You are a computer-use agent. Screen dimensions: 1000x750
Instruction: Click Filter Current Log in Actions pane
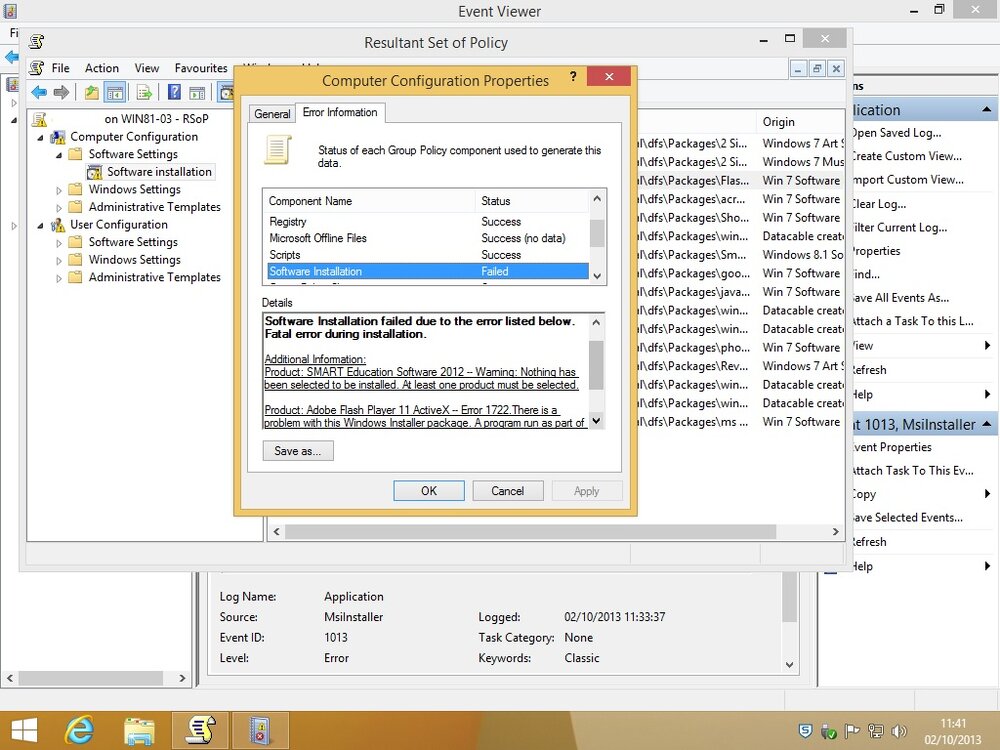(901, 228)
